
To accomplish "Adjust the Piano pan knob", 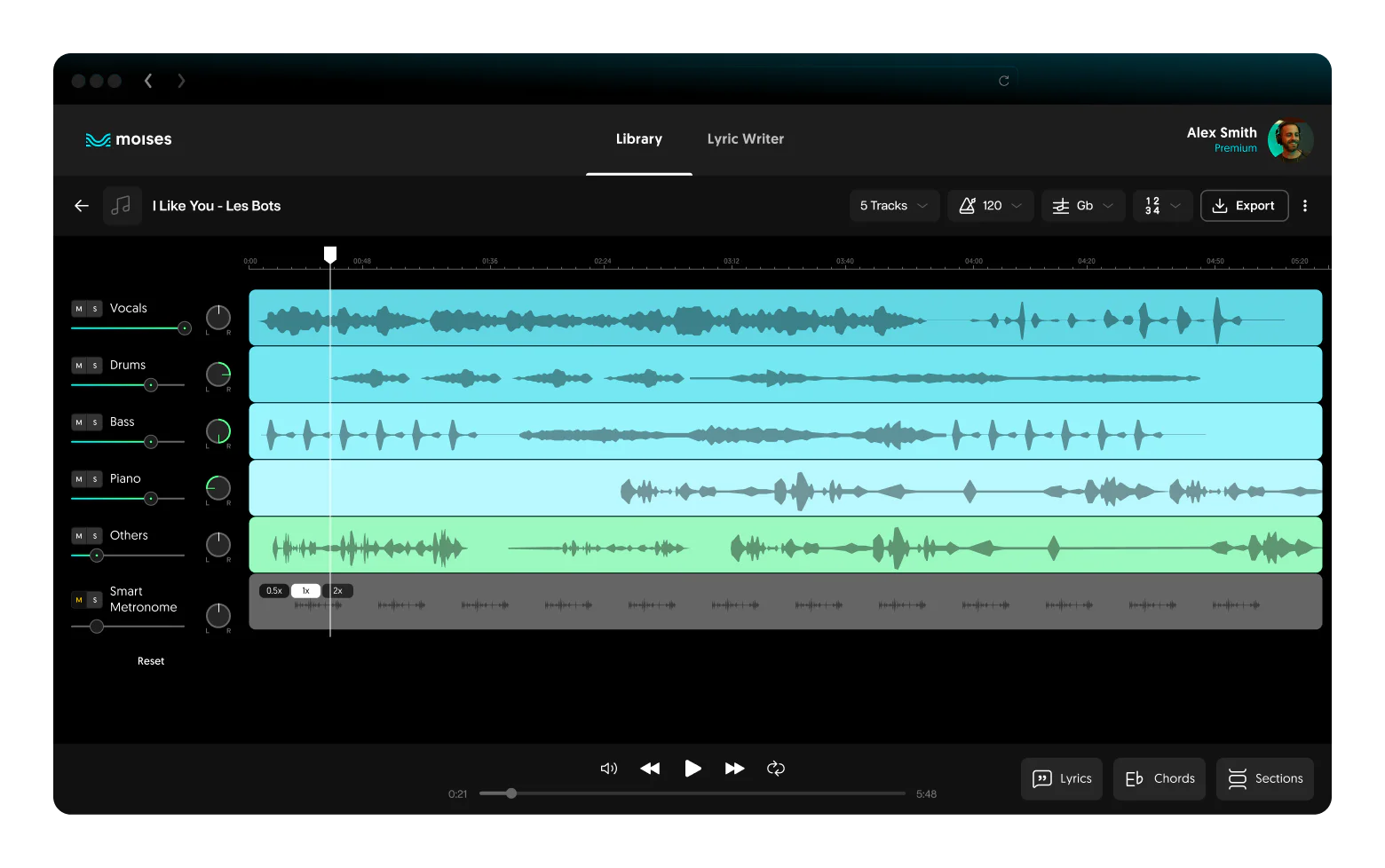I will pyautogui.click(x=218, y=488).
